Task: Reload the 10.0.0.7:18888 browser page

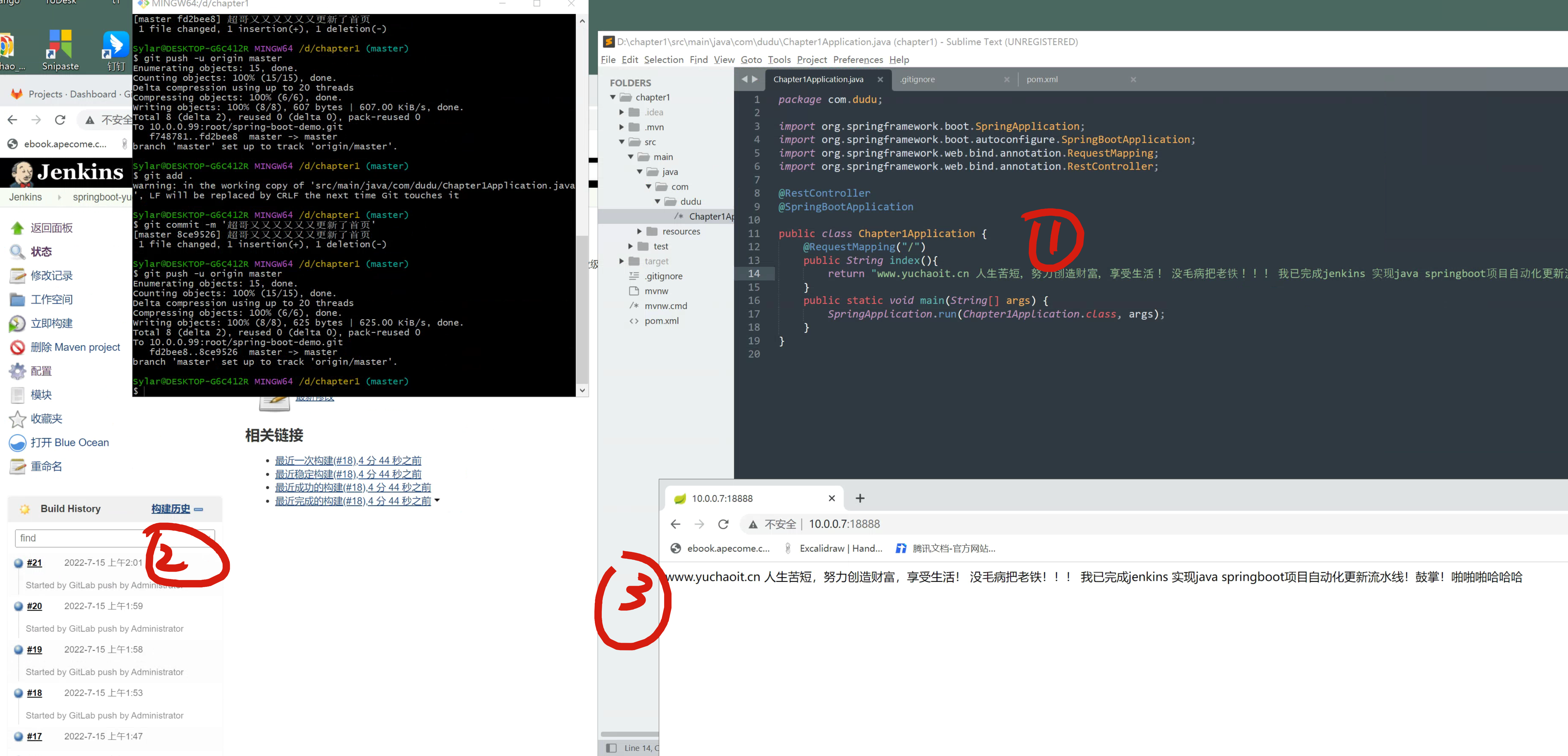Action: tap(723, 524)
